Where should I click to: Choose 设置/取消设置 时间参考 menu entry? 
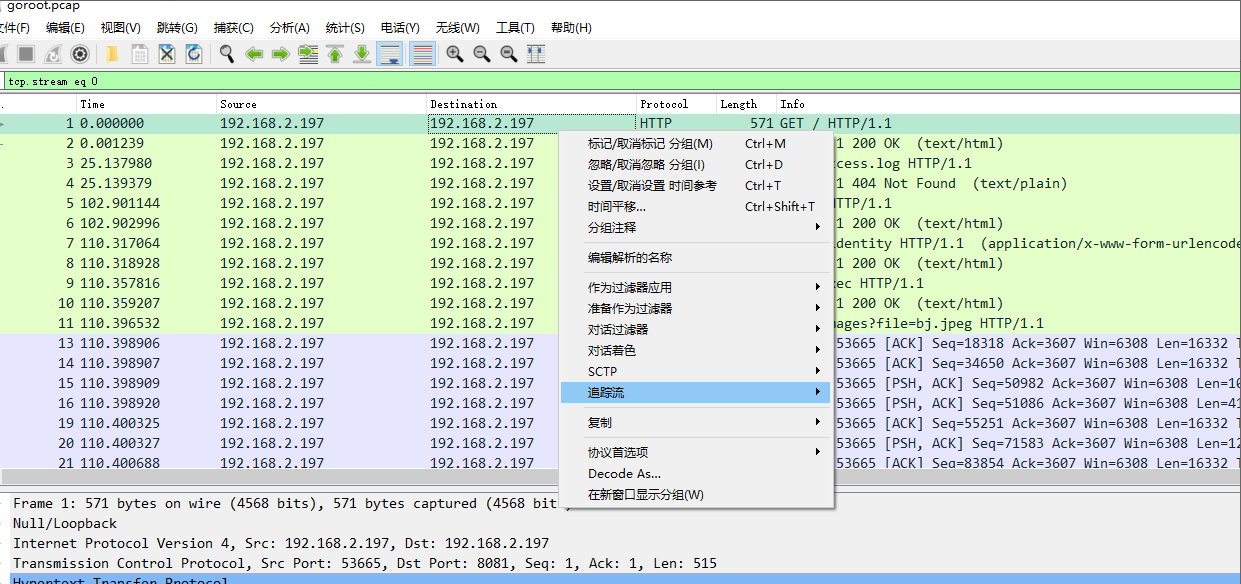pos(697,186)
